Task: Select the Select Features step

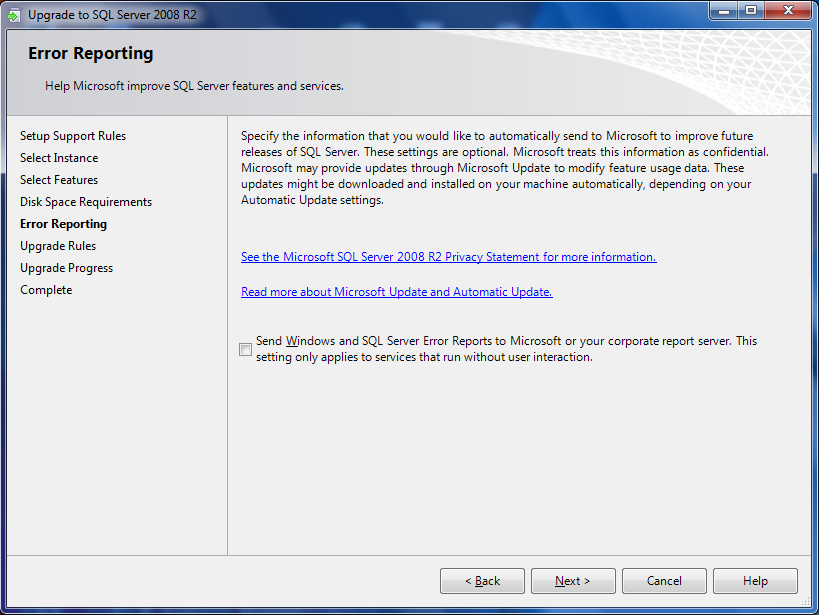Action: [x=59, y=180]
